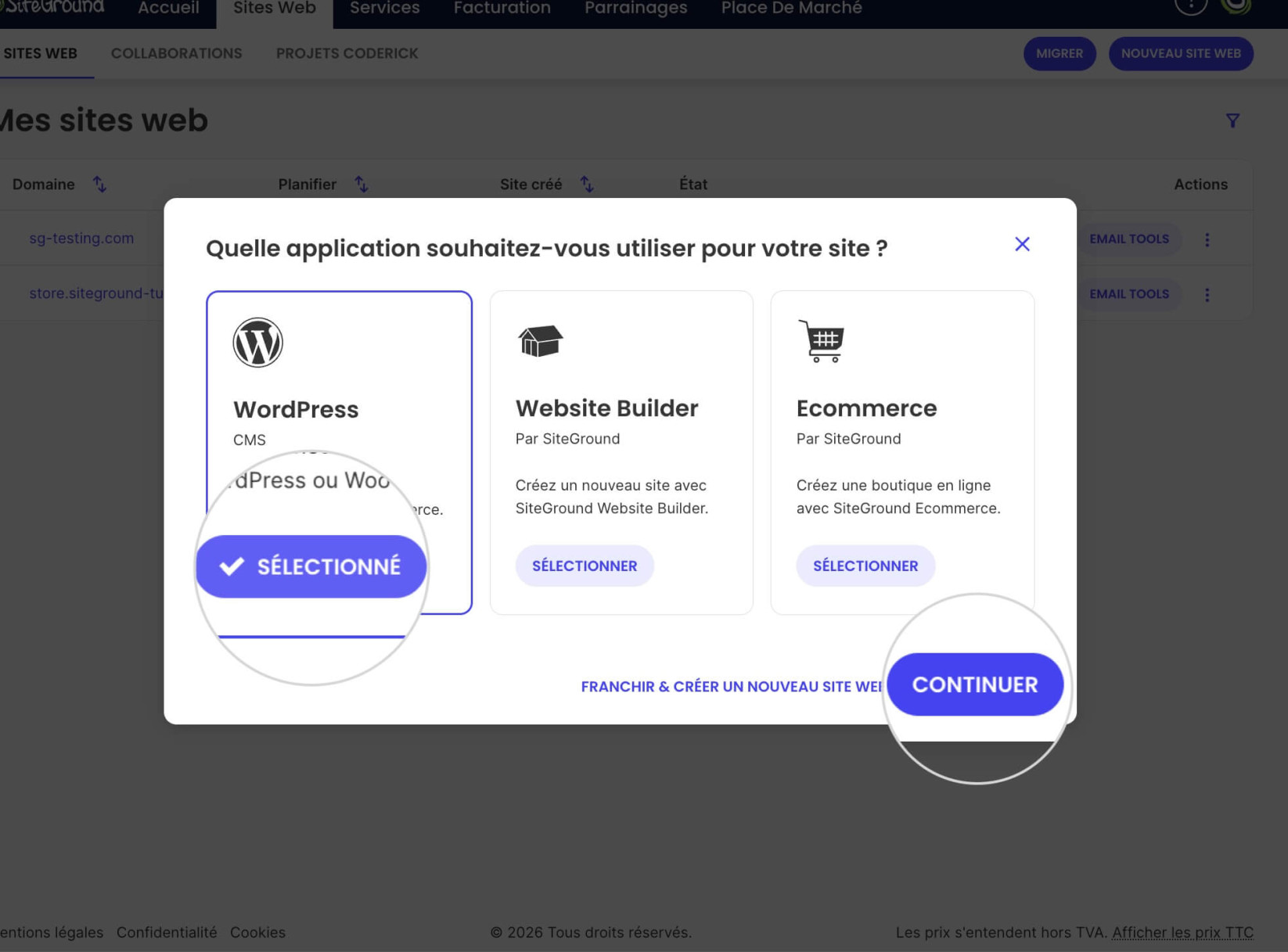1288x952 pixels.
Task: Open Place De Marché menu
Action: tap(791, 9)
